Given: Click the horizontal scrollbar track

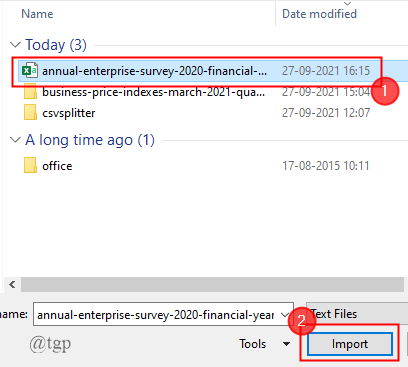Looking at the screenshot, I should [x=212, y=285].
